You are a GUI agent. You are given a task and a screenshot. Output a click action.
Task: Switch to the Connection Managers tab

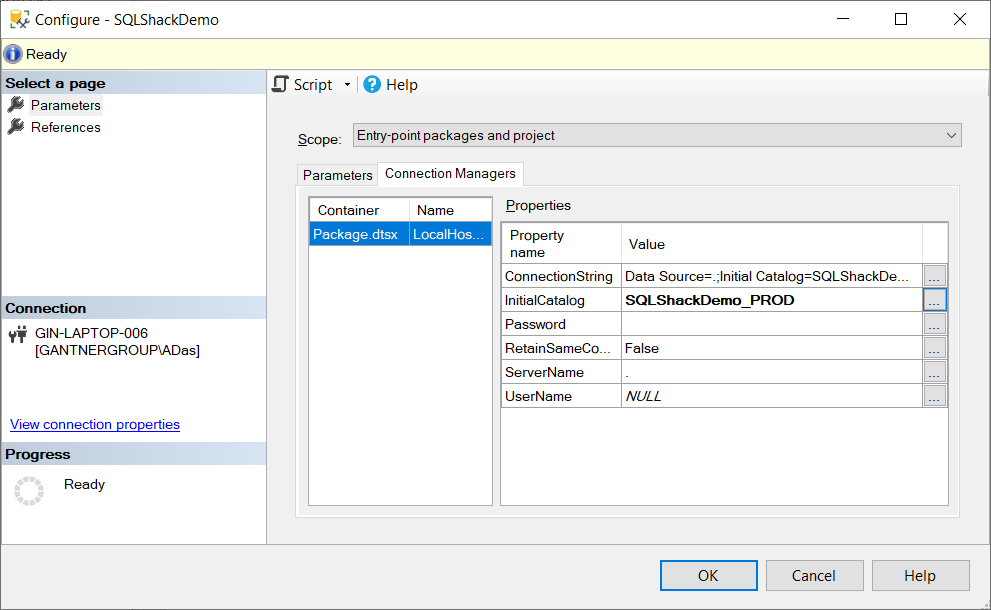pos(450,173)
